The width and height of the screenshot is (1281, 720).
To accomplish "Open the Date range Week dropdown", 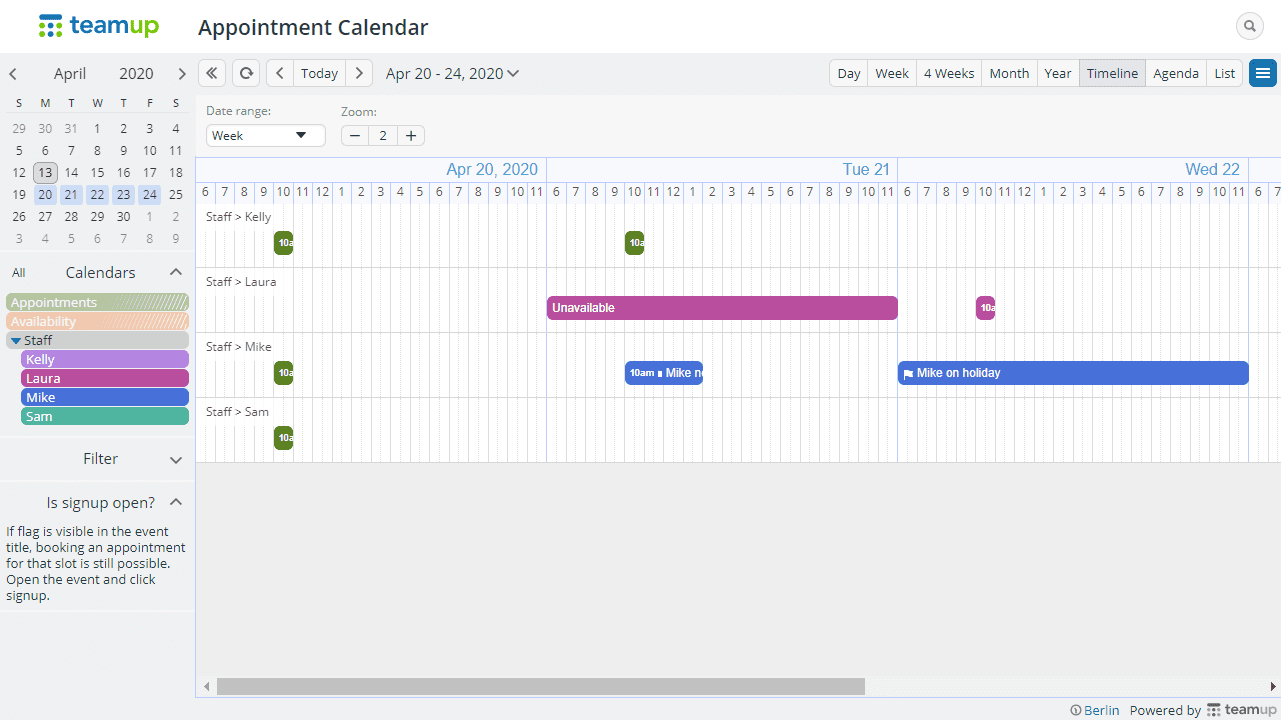I will click(x=265, y=135).
